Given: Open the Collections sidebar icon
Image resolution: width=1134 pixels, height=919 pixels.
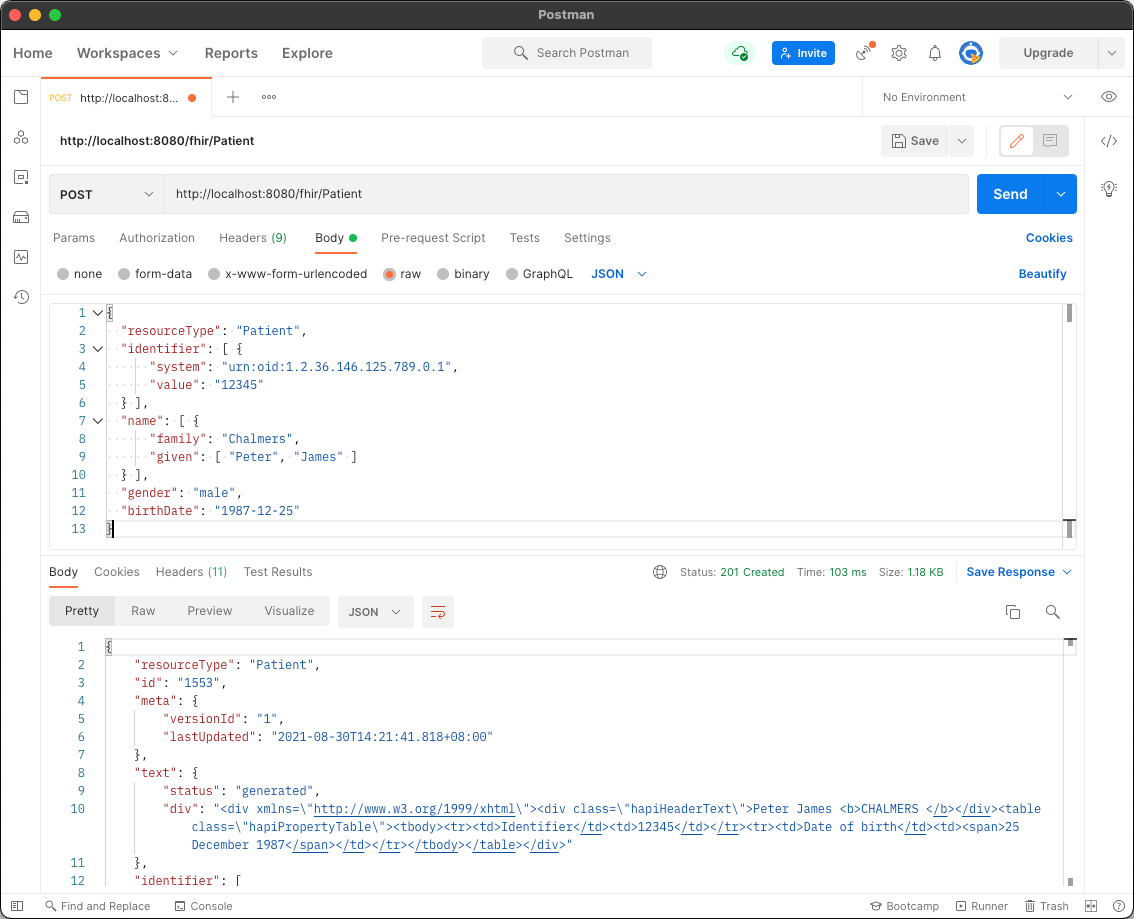Looking at the screenshot, I should click(21, 97).
